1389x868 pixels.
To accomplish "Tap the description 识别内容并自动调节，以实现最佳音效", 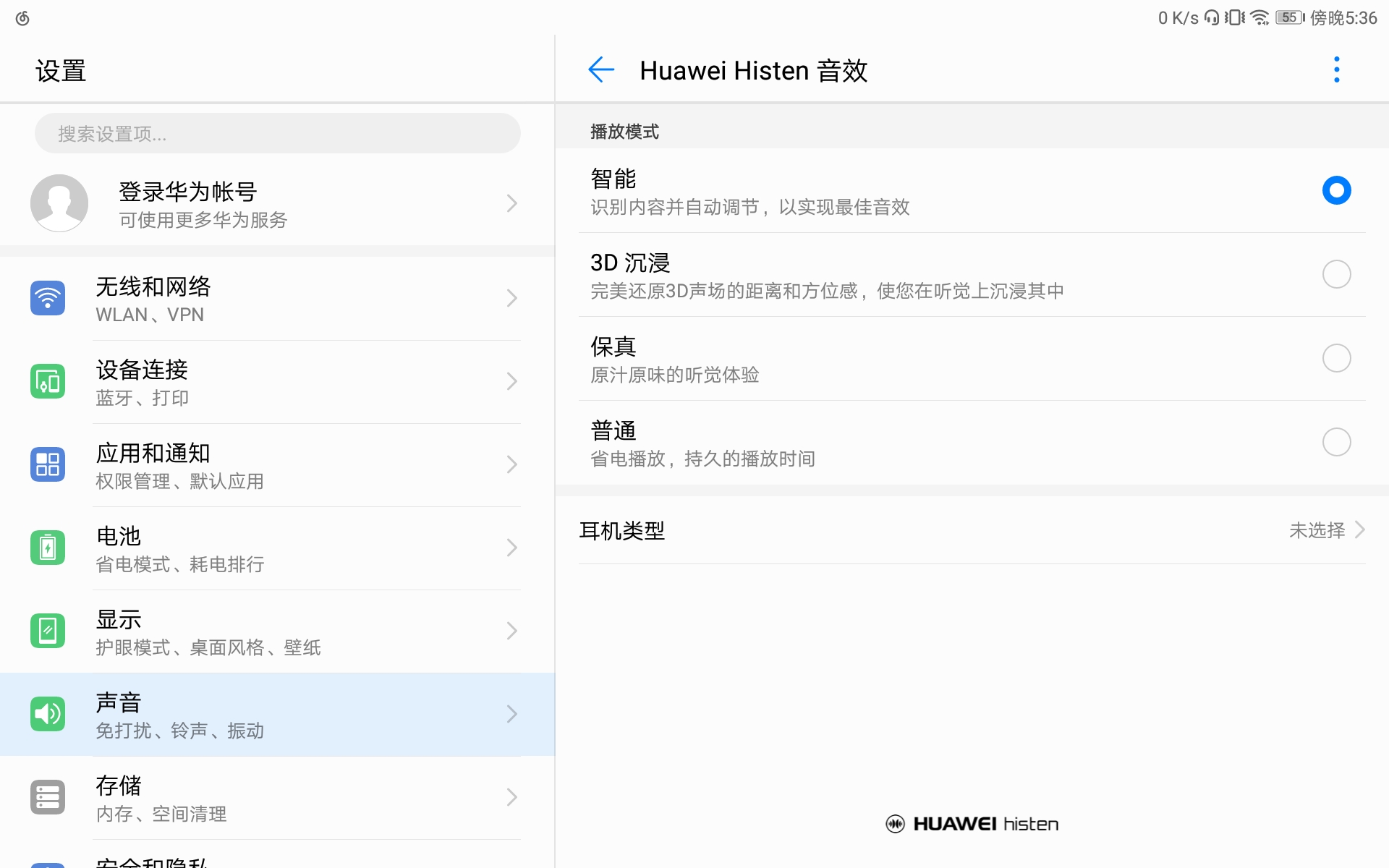I will coord(749,207).
